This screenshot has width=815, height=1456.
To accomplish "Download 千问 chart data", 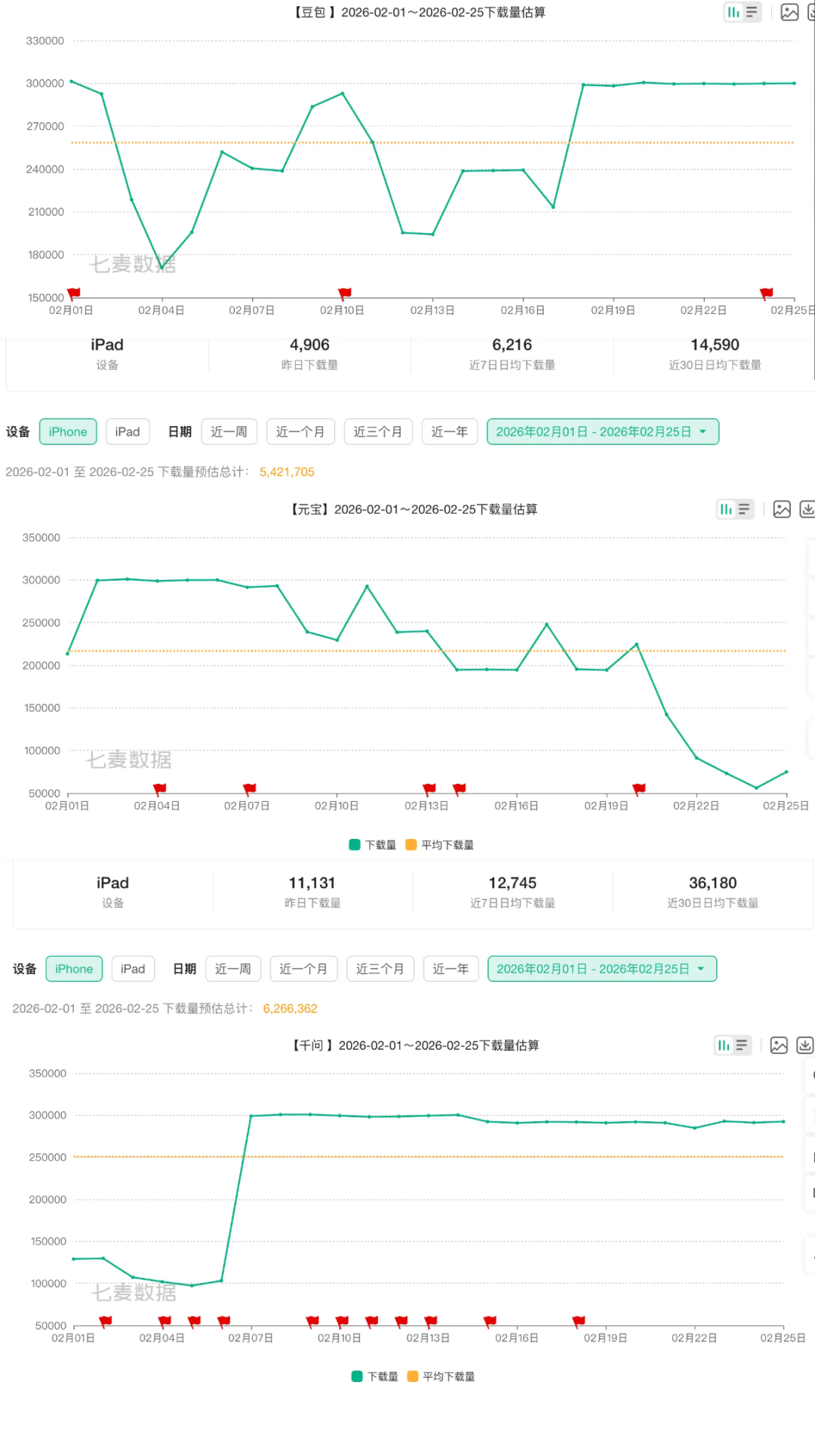I will 805,1045.
